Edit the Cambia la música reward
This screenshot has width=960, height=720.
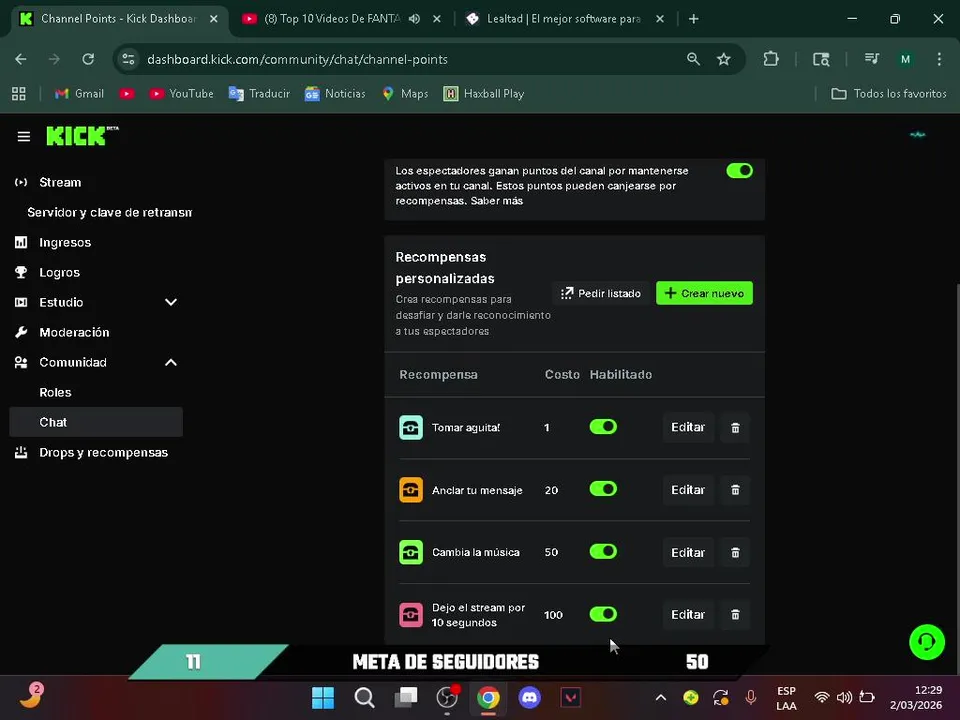coord(688,552)
